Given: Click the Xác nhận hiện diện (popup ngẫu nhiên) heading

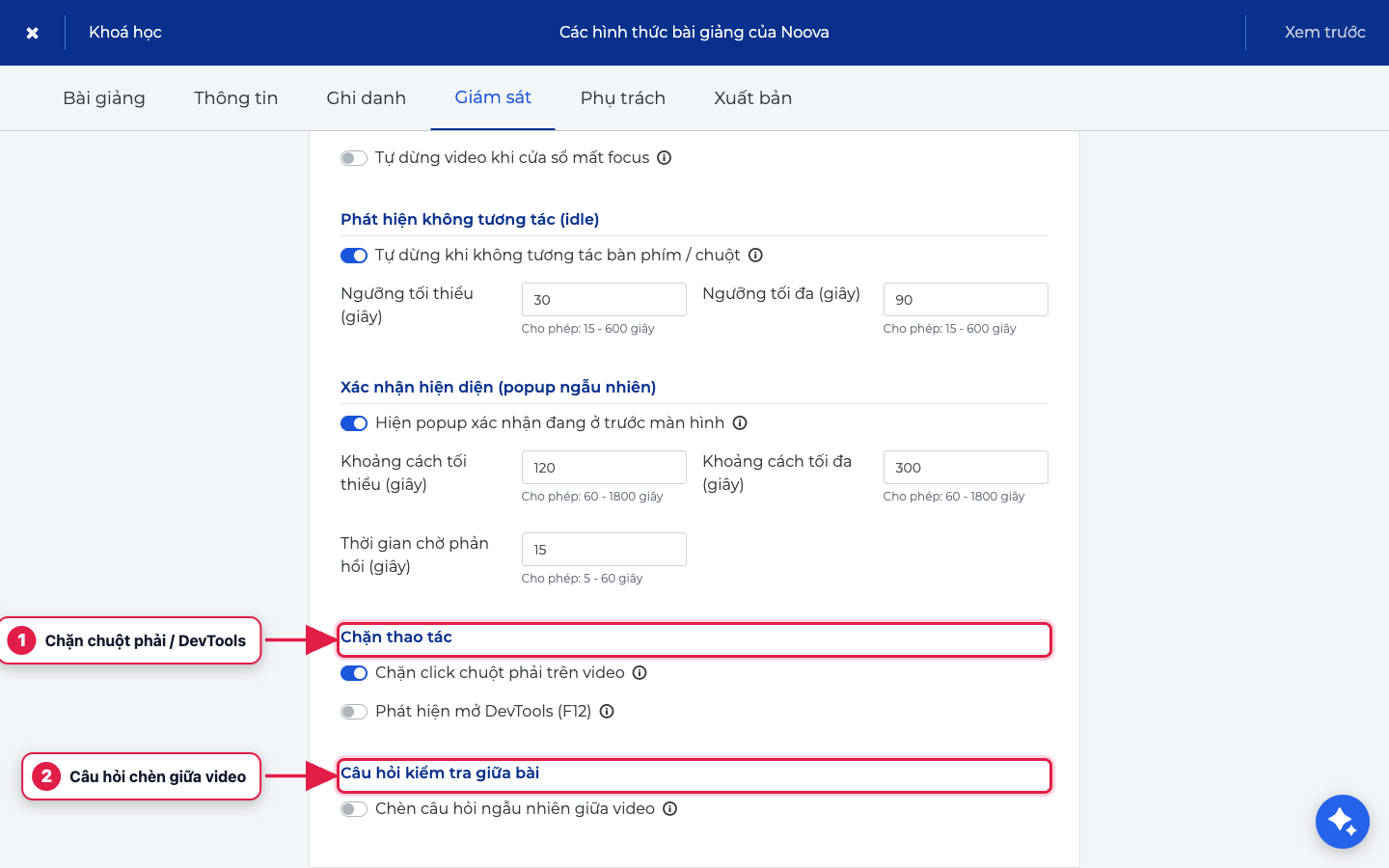Looking at the screenshot, I should point(498,387).
